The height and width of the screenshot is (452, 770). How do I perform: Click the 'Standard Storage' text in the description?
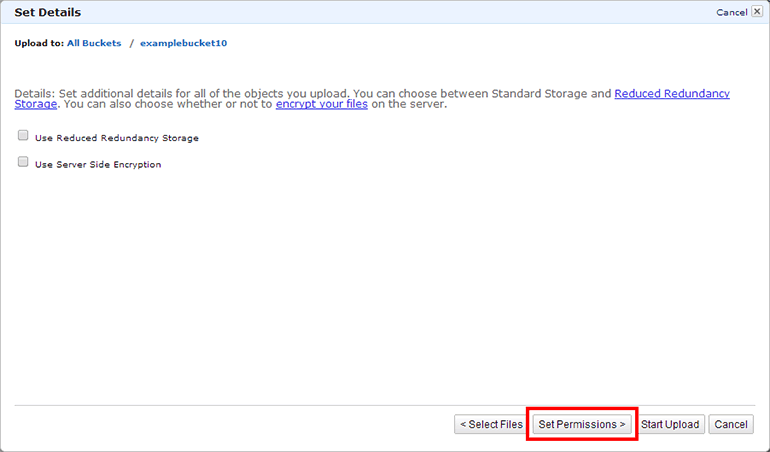pos(558,93)
